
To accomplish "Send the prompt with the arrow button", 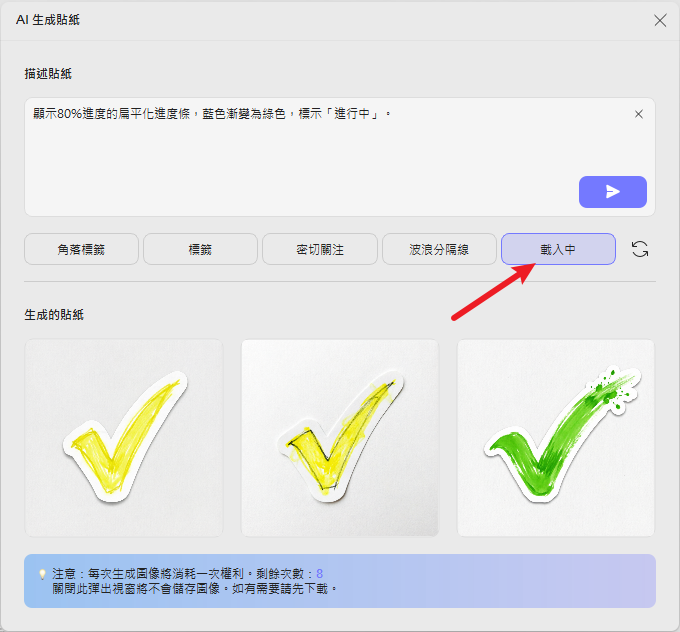I will (612, 192).
